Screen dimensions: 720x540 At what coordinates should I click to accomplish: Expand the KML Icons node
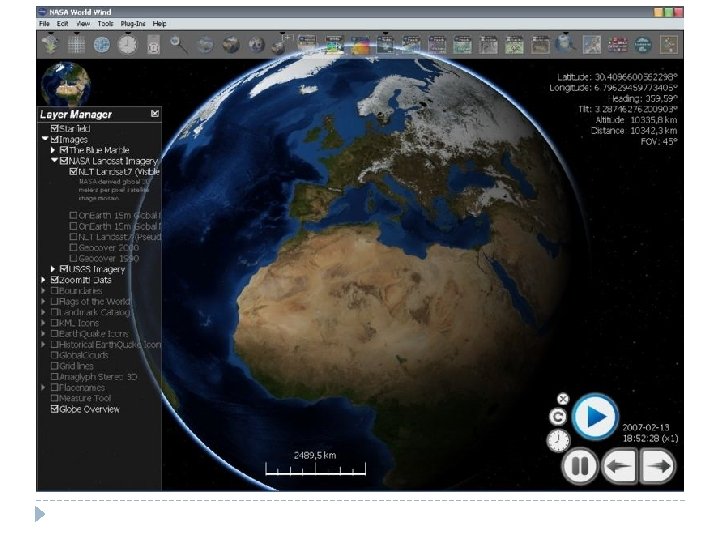pyautogui.click(x=44, y=323)
